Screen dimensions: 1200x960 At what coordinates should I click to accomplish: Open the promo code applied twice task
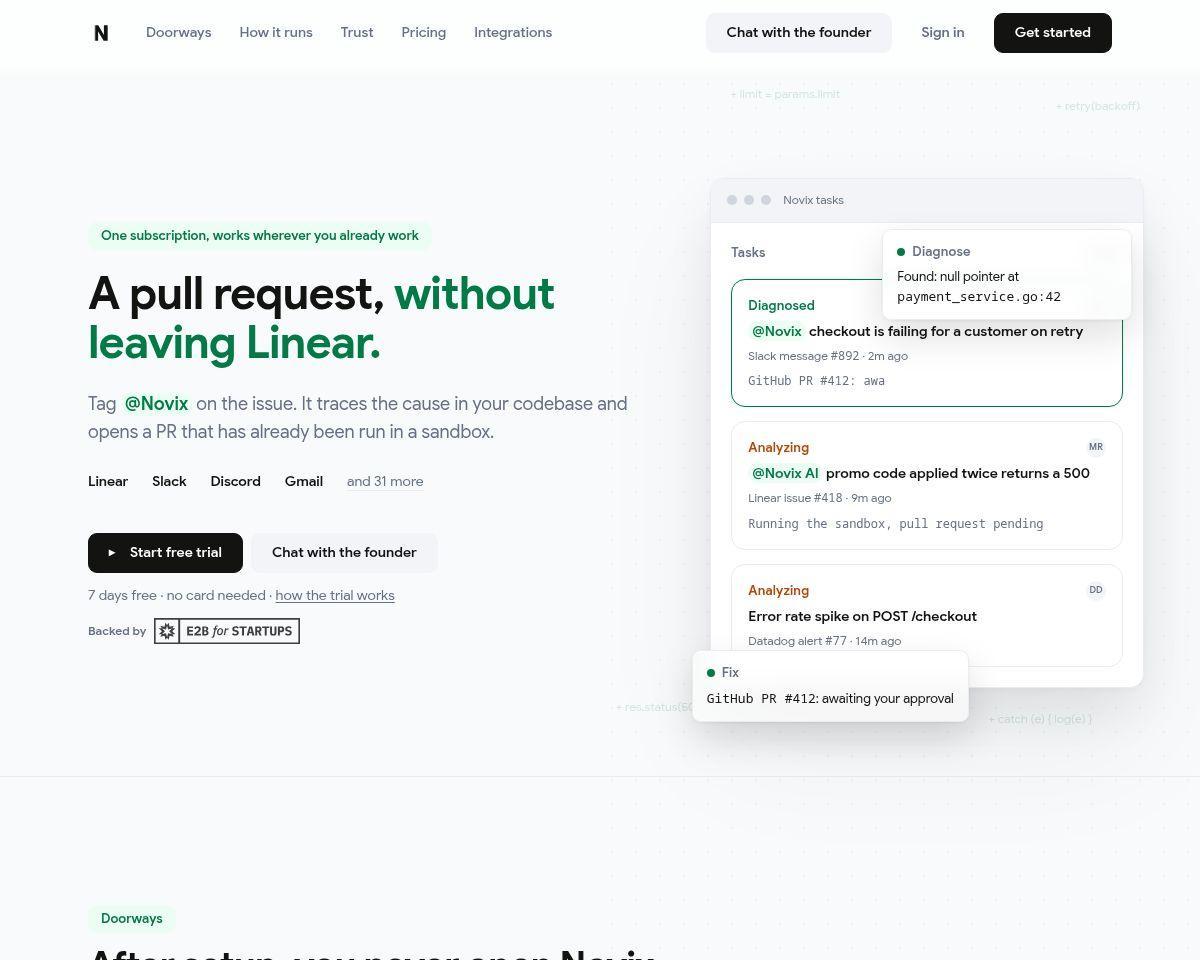(927, 485)
